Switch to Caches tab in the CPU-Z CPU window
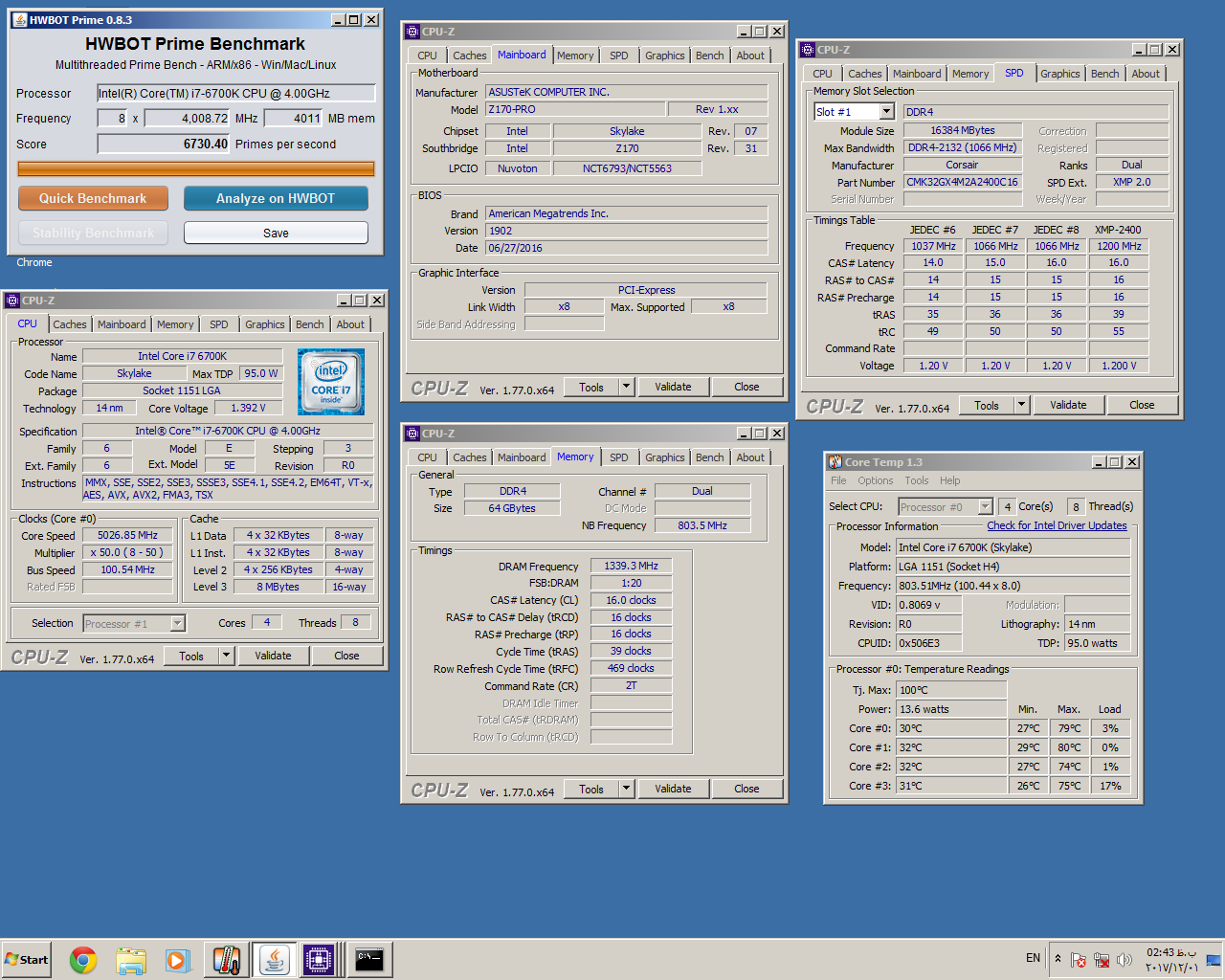Image resolution: width=1225 pixels, height=980 pixels. coord(70,324)
